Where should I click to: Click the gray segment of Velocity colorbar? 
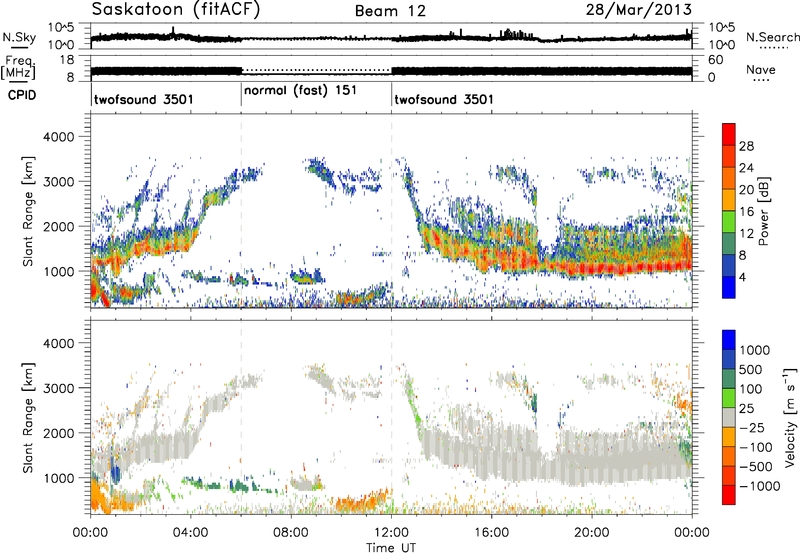tap(729, 417)
